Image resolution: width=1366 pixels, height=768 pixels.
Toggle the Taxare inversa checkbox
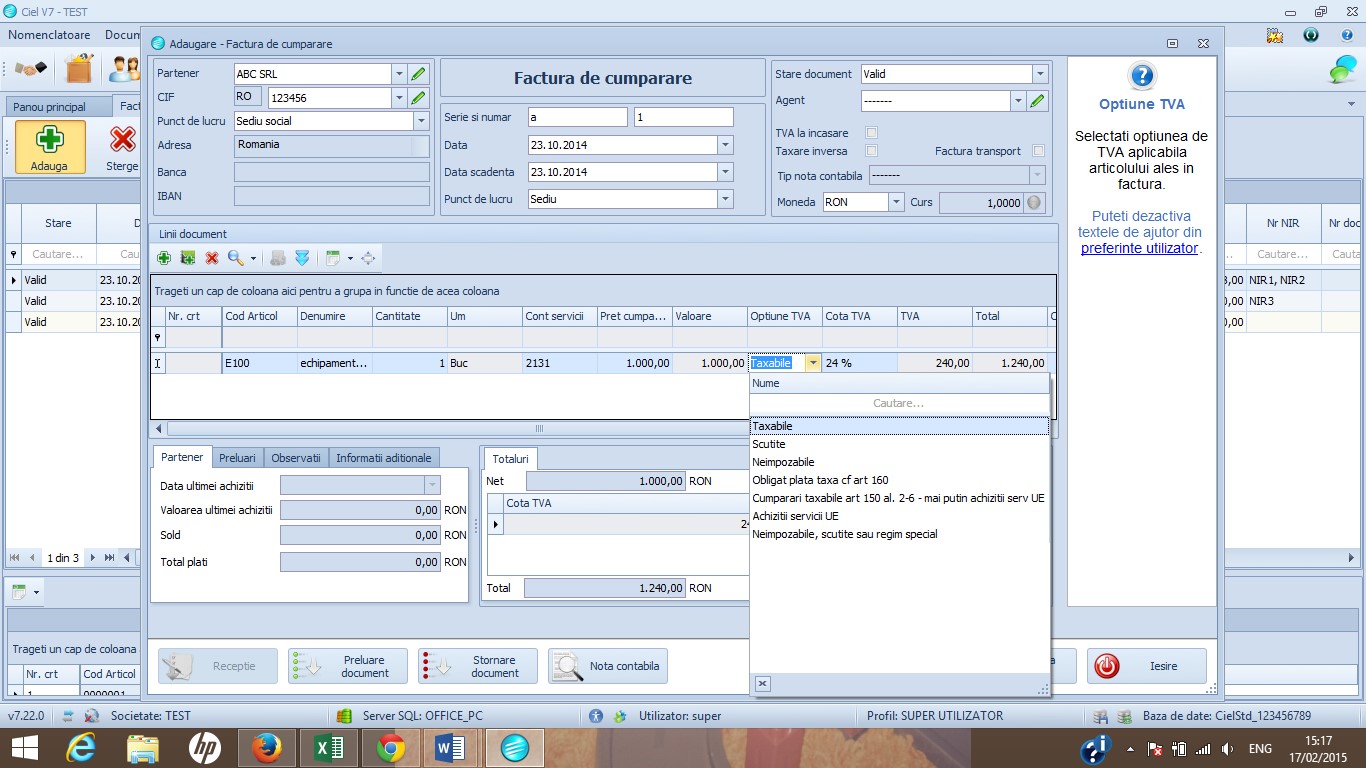pyautogui.click(x=871, y=151)
